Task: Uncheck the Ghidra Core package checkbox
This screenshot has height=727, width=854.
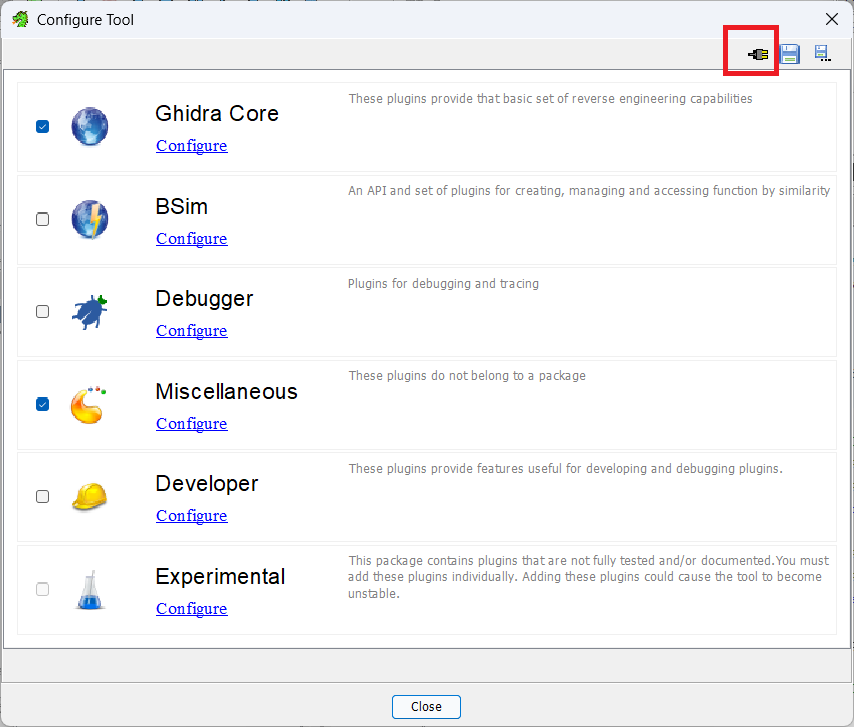Action: click(42, 126)
